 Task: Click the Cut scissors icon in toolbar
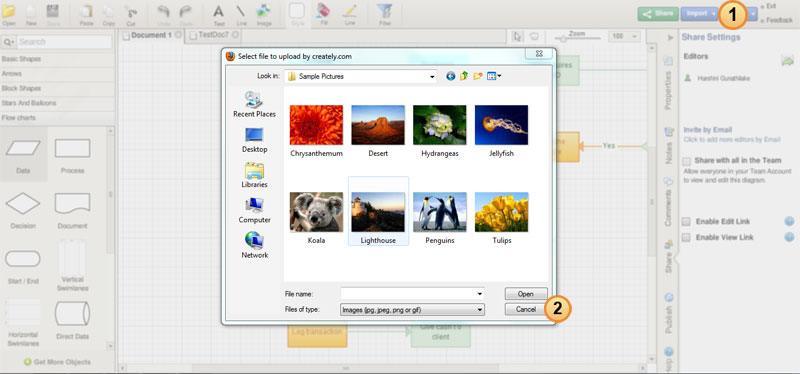pyautogui.click(x=131, y=12)
